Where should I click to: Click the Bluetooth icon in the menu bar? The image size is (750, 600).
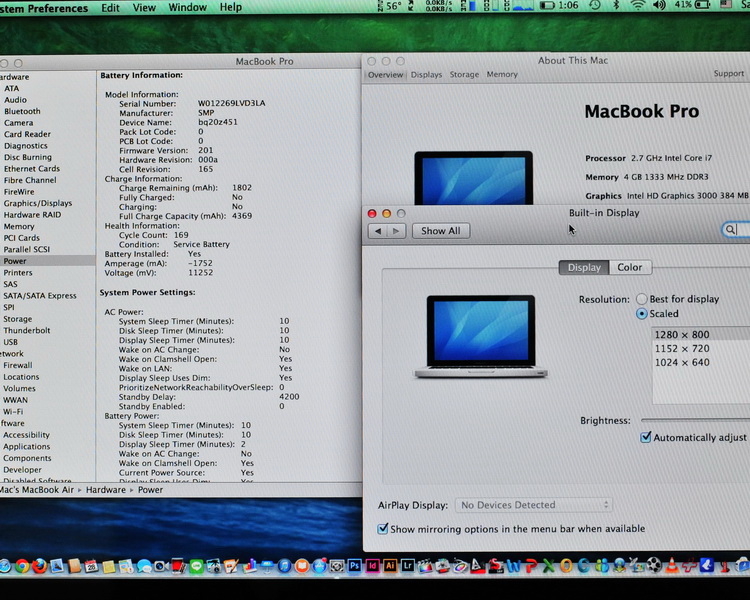click(x=617, y=6)
